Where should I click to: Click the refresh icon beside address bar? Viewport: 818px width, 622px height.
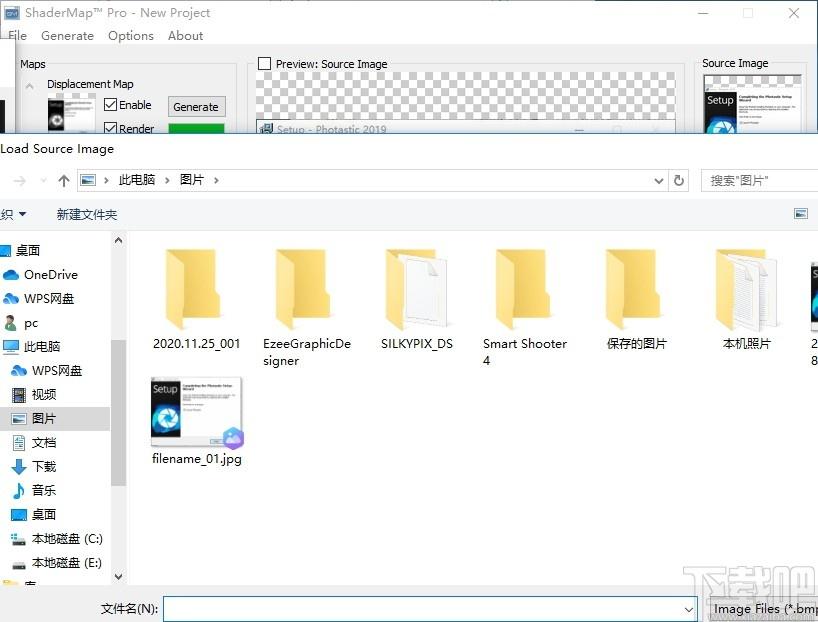pos(679,181)
